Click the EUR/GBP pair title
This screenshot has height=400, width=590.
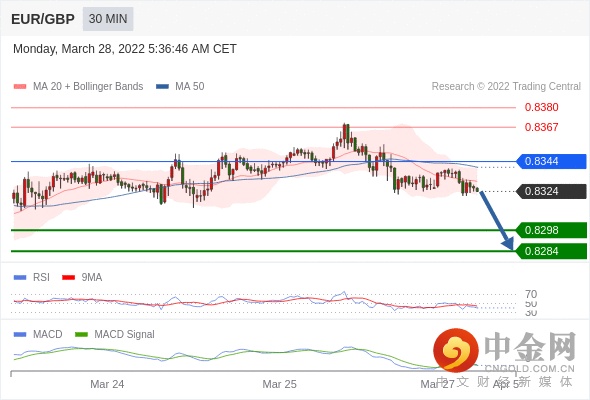[x=43, y=19]
